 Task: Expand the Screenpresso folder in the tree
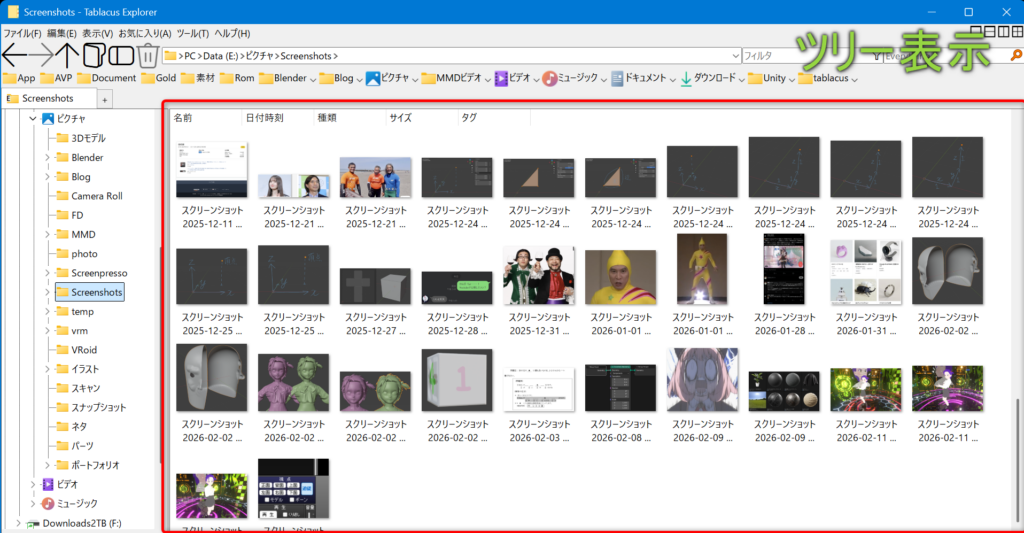[47, 273]
